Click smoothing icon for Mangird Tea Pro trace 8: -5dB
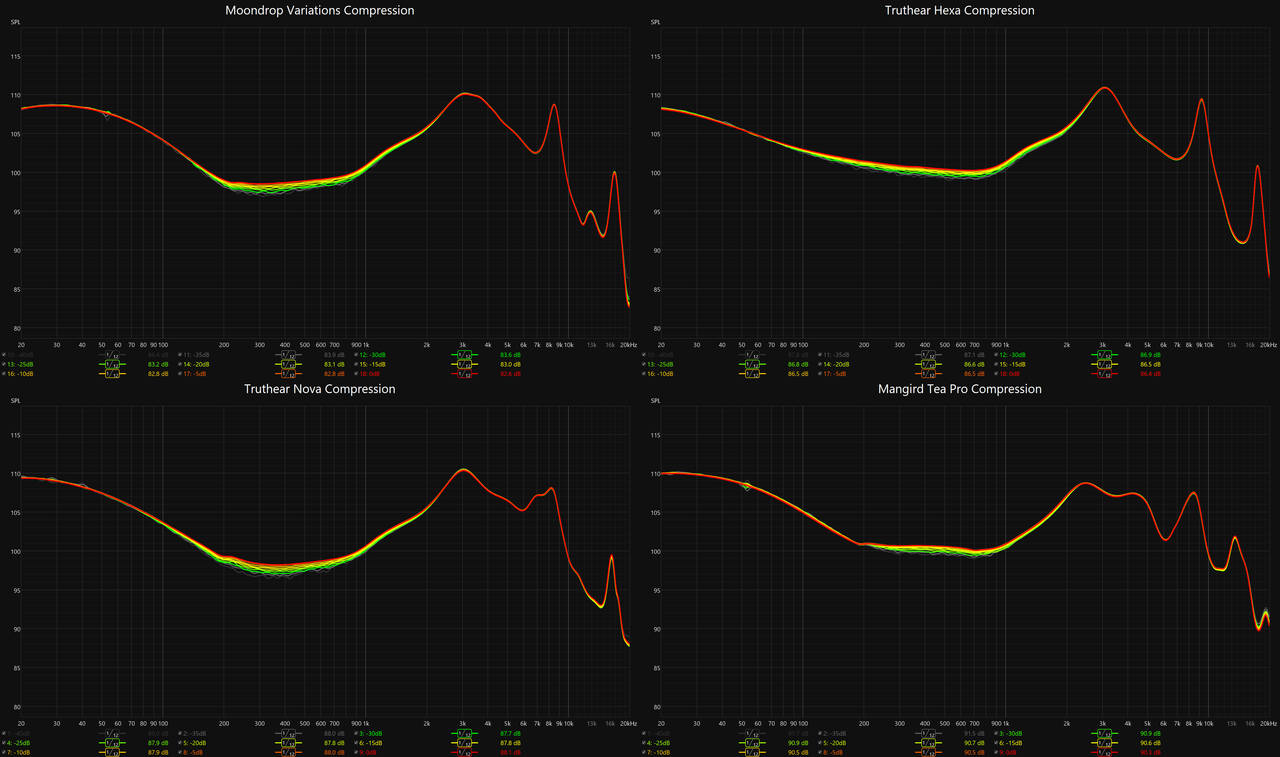Screen dimensions: 1280x757 click(x=928, y=753)
